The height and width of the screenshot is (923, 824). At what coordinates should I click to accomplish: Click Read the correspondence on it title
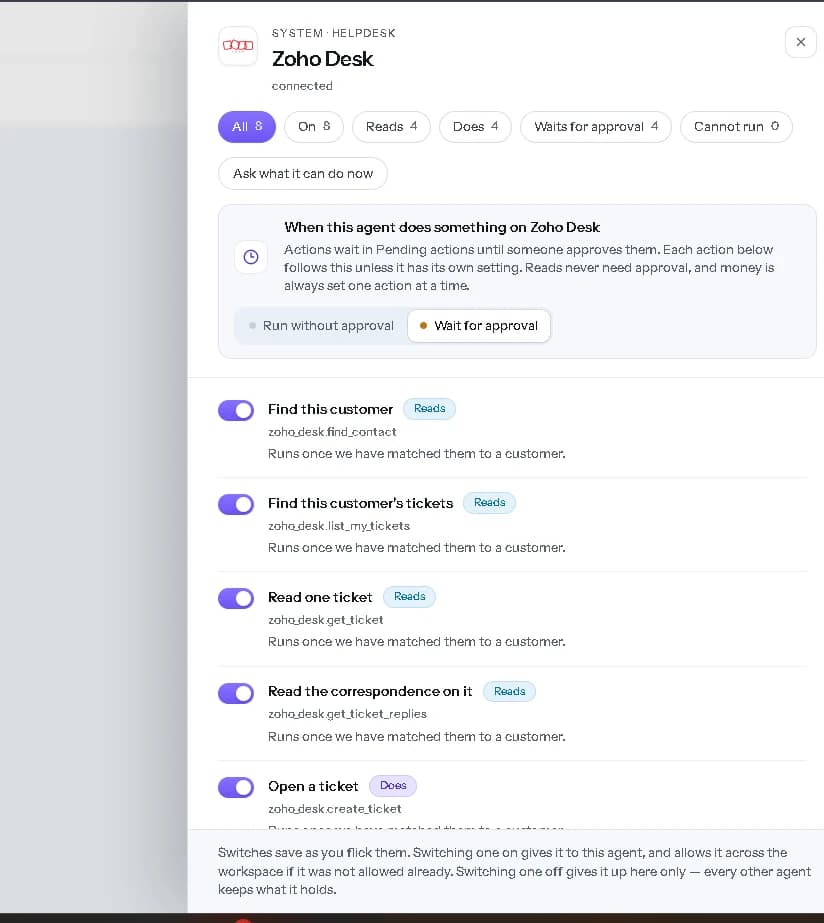tap(370, 692)
